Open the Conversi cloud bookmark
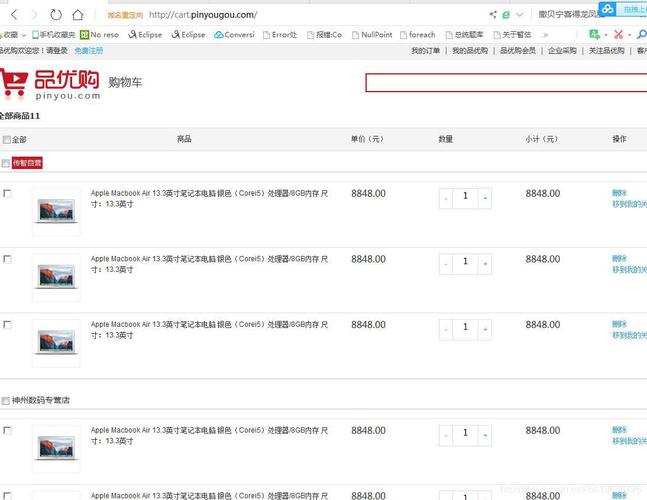Viewport: 647px width, 500px height. [x=234, y=35]
